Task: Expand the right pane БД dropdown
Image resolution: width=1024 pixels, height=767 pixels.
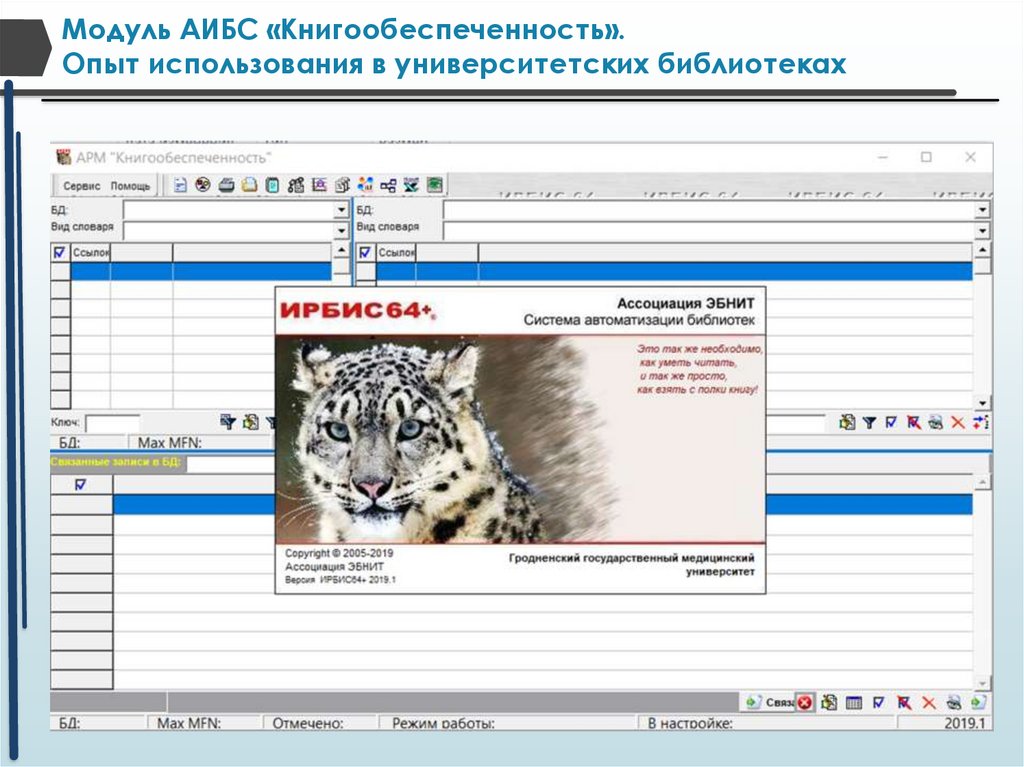Action: pos(982,210)
